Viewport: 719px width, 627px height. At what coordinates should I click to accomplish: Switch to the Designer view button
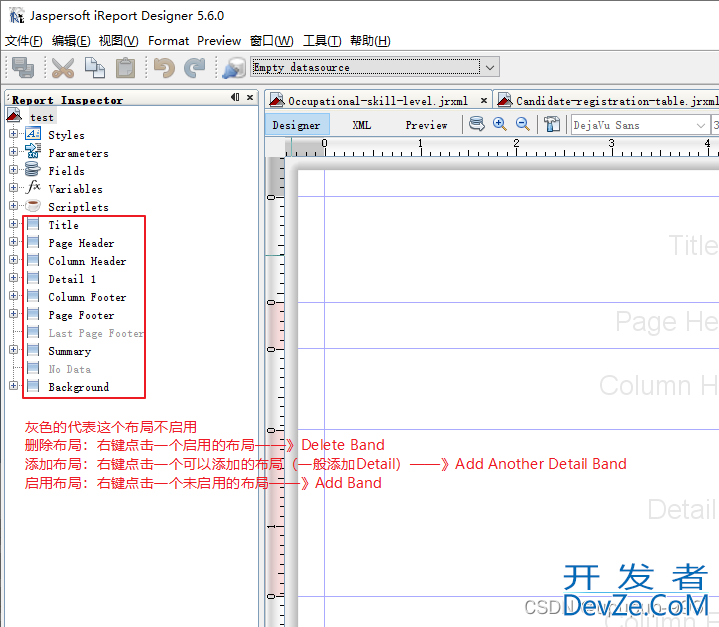296,125
